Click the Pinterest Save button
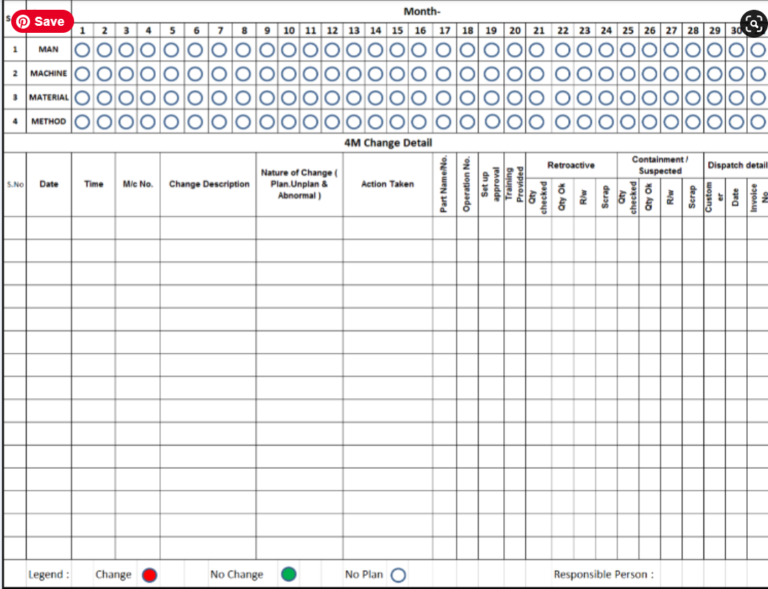Image resolution: width=768 pixels, height=589 pixels. click(41, 21)
